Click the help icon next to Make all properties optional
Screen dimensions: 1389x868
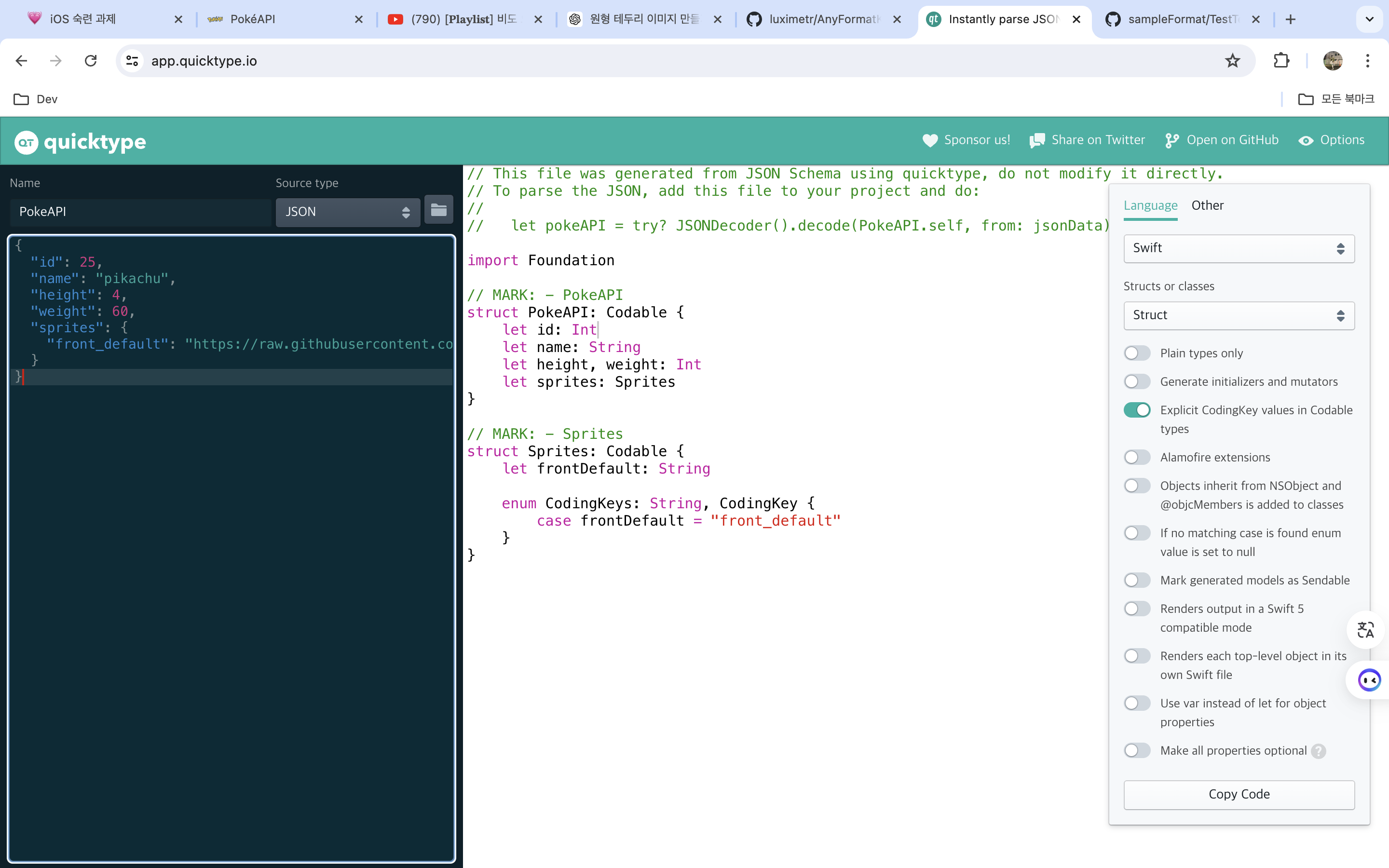(x=1319, y=751)
